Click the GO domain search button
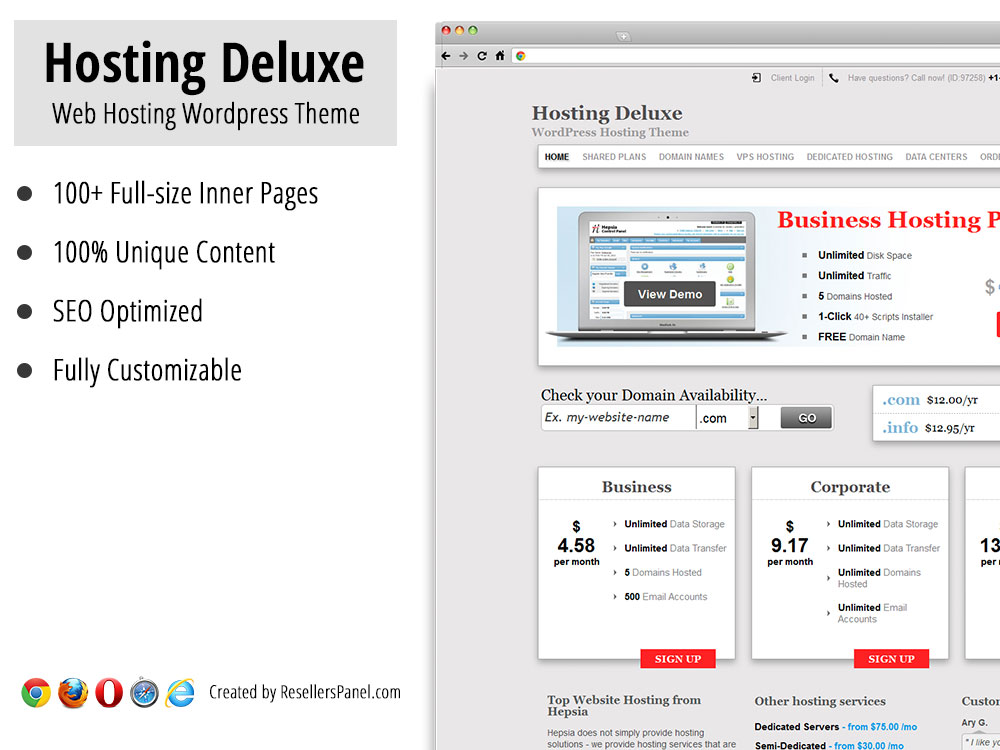This screenshot has height=750, width=1000. 806,418
